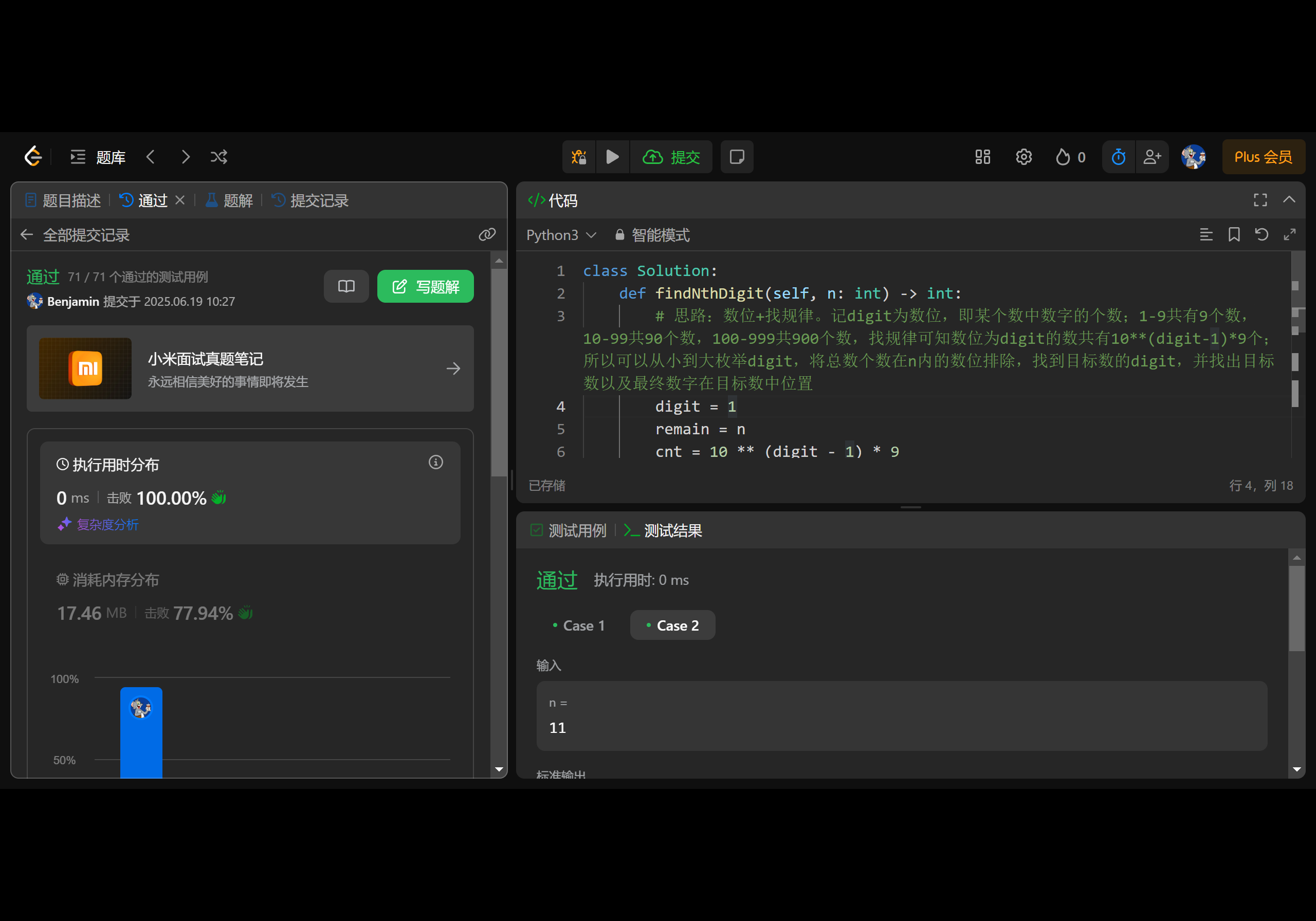
Task: Open the notes icon beside Submit
Action: [x=737, y=156]
